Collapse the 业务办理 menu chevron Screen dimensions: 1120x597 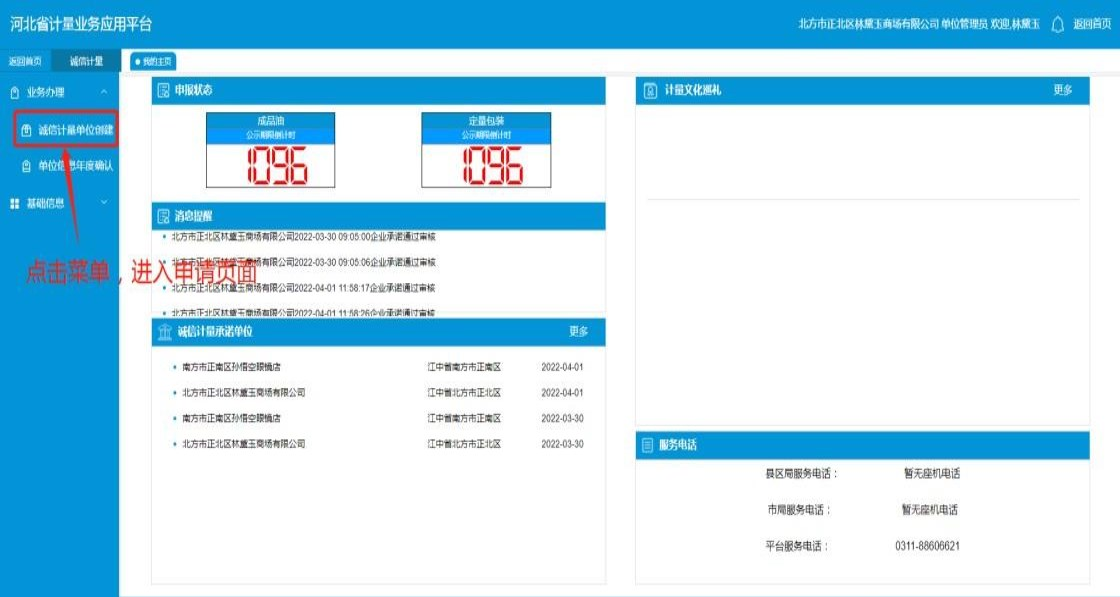click(x=104, y=92)
